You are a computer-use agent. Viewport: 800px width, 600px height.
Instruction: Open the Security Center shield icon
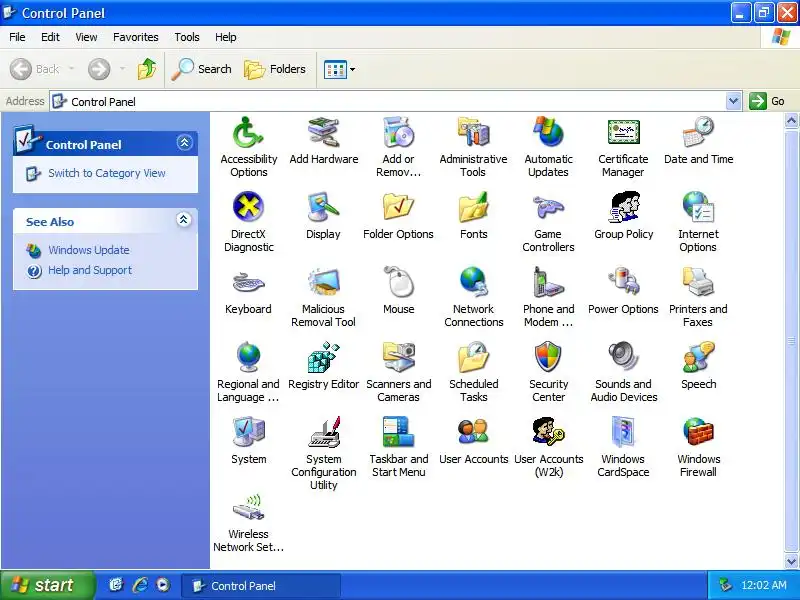(548, 358)
